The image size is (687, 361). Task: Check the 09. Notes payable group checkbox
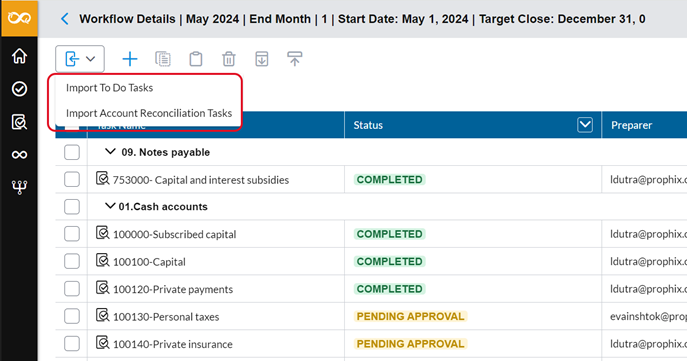click(72, 152)
